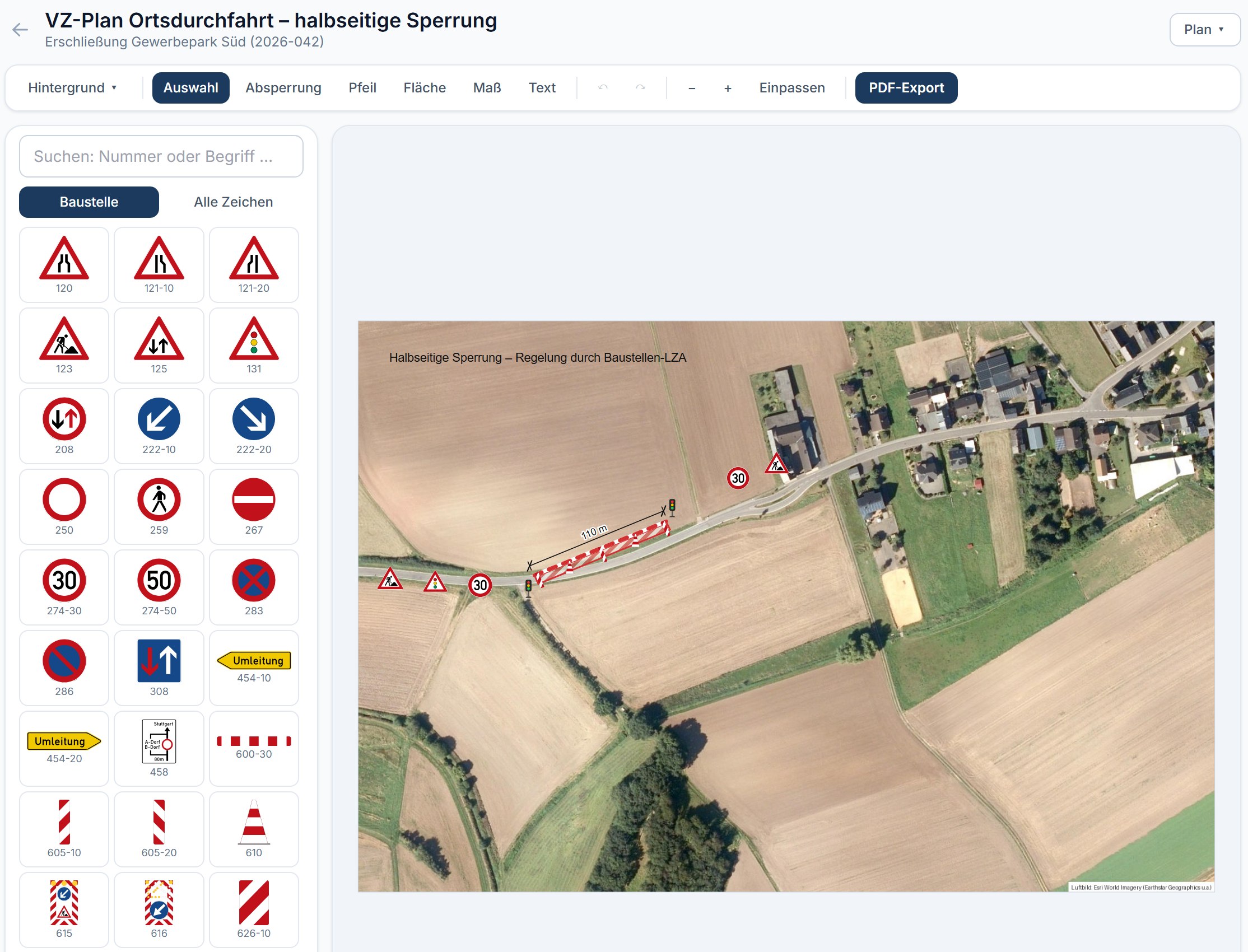
Task: Select sign 121-20 left-side narrowing
Action: pyautogui.click(x=254, y=265)
